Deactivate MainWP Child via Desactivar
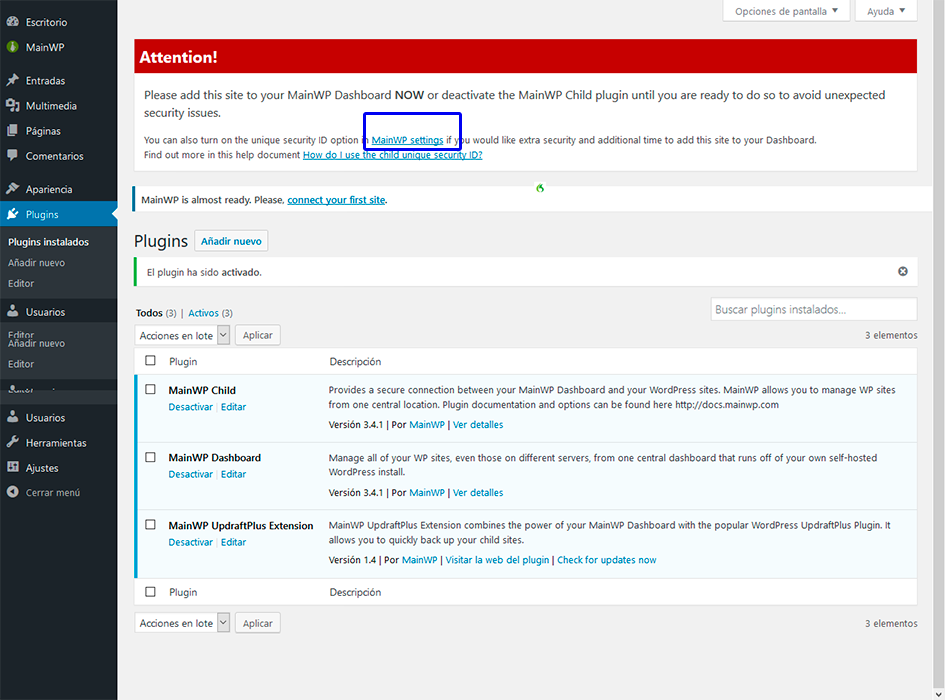This screenshot has width=945, height=700. (190, 407)
